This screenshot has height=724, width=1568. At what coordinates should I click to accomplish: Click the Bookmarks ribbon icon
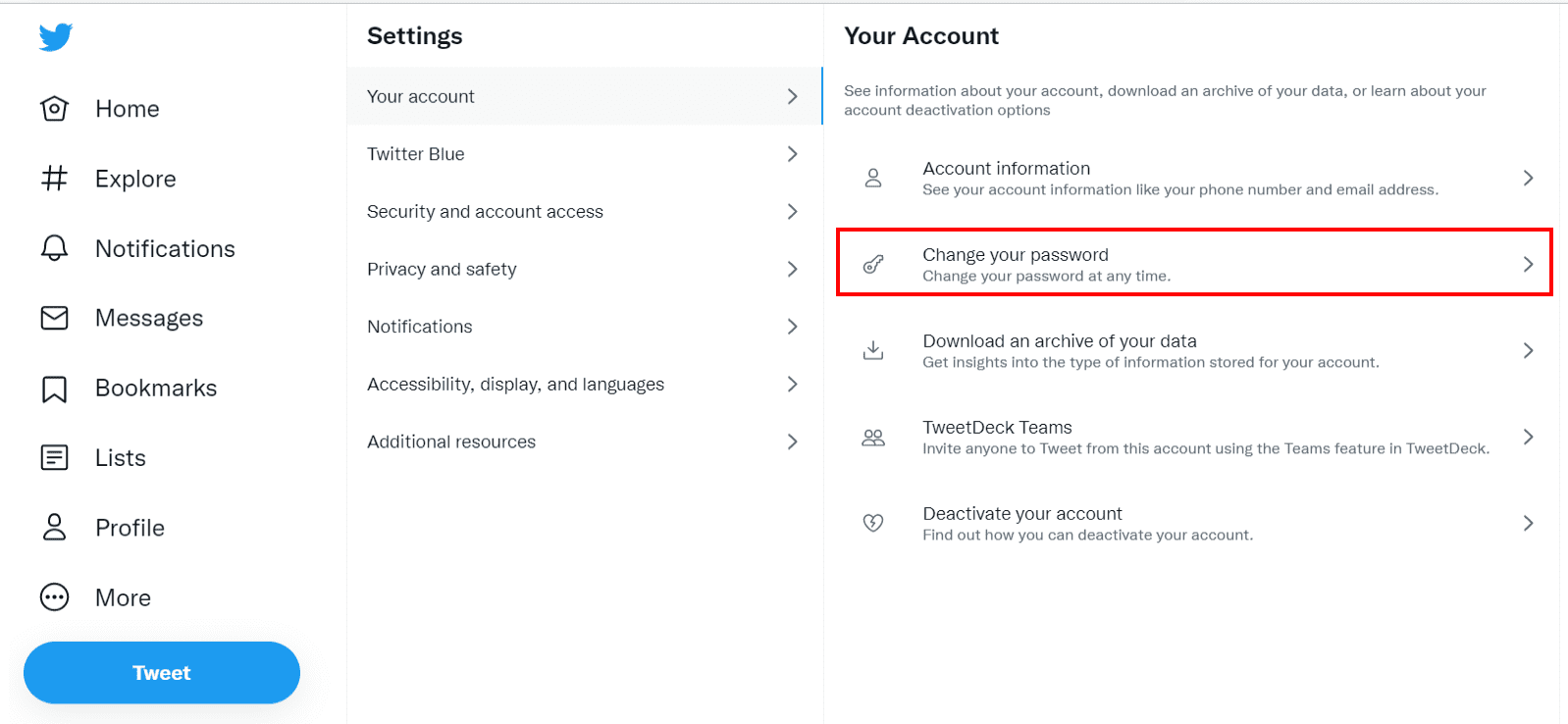[55, 388]
